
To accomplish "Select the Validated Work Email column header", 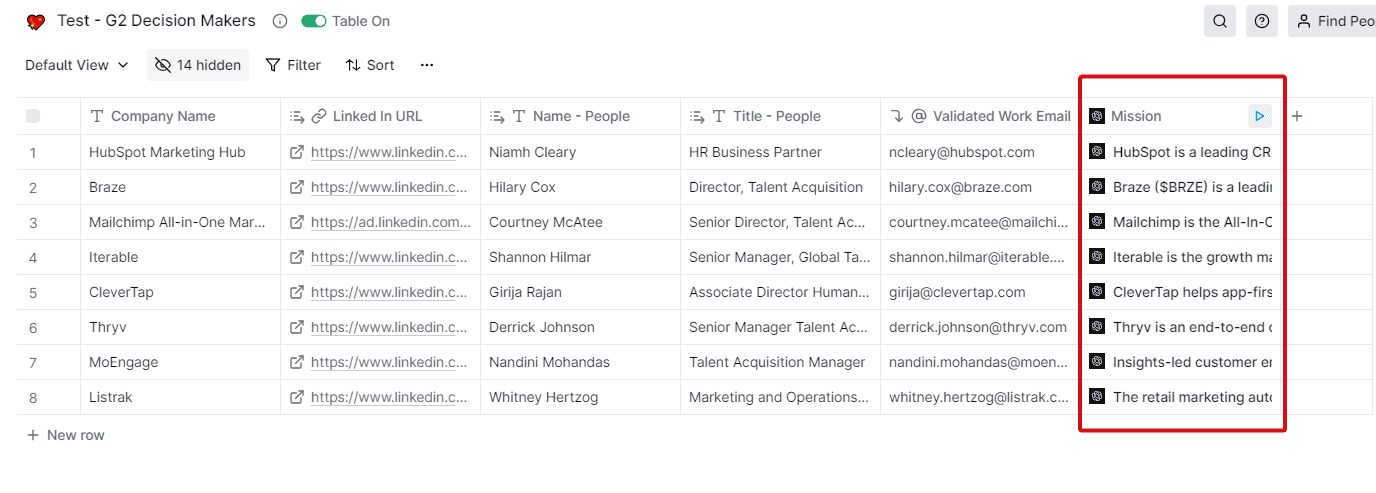I will 1001,116.
